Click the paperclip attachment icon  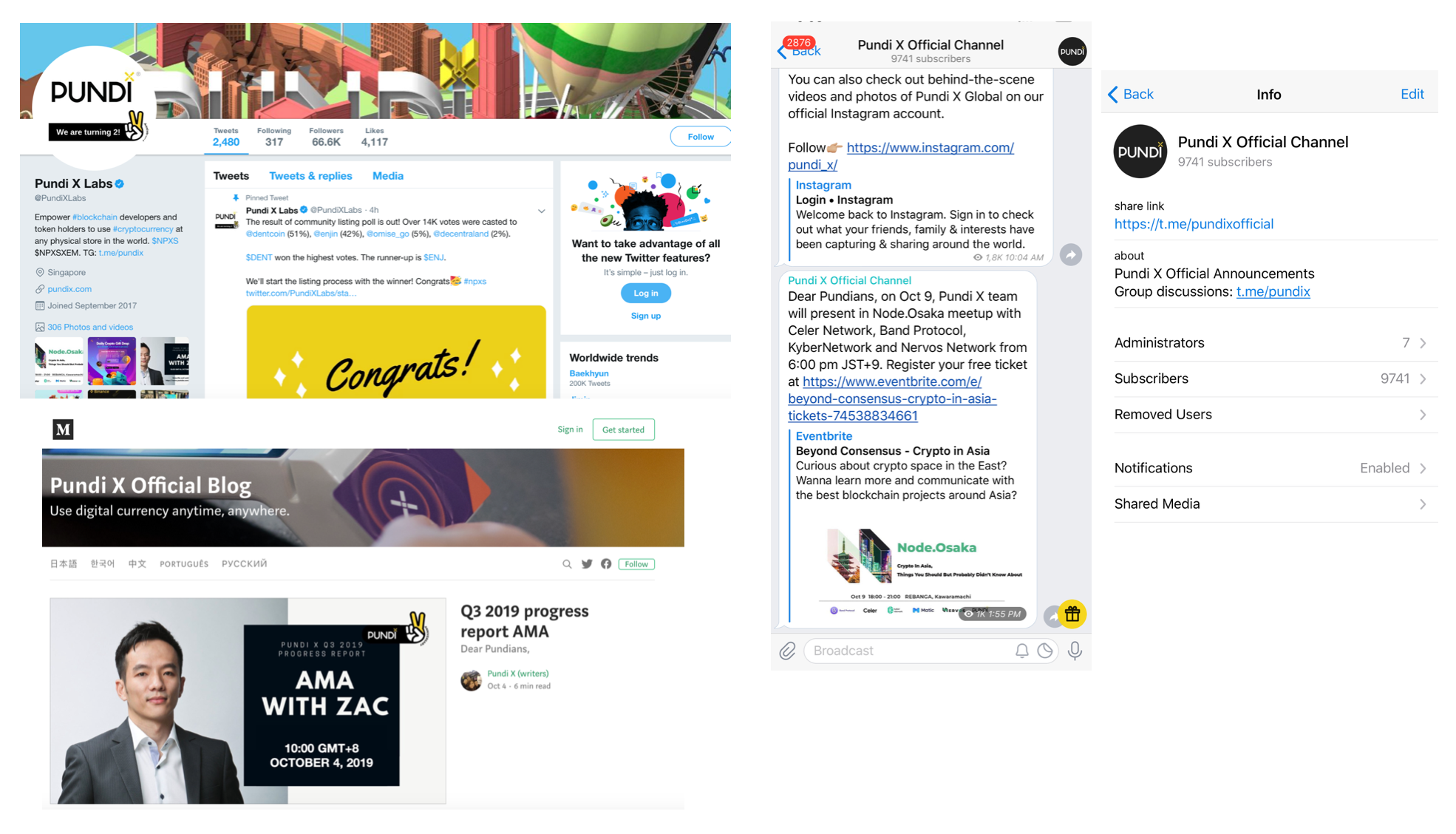click(787, 651)
